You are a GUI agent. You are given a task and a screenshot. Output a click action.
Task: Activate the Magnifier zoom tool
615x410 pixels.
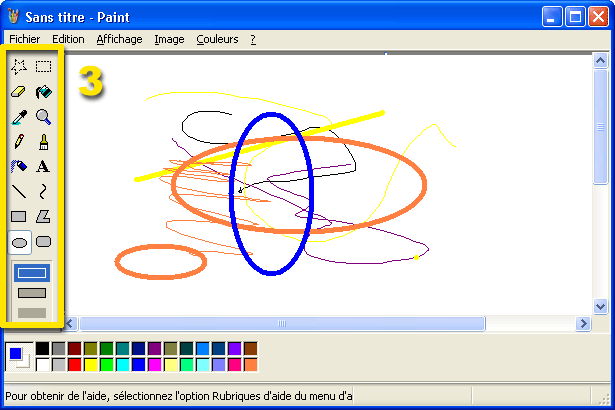43,117
